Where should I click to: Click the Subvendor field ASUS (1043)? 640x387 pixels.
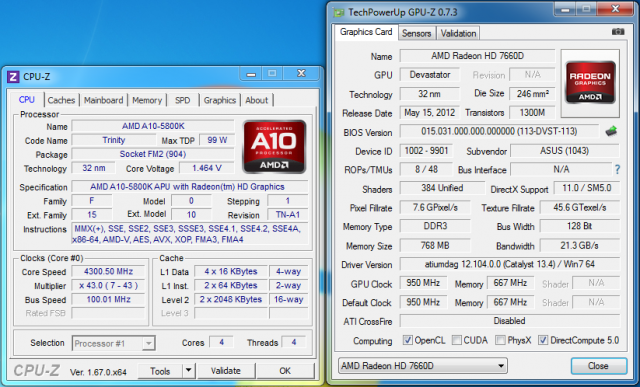pos(564,151)
